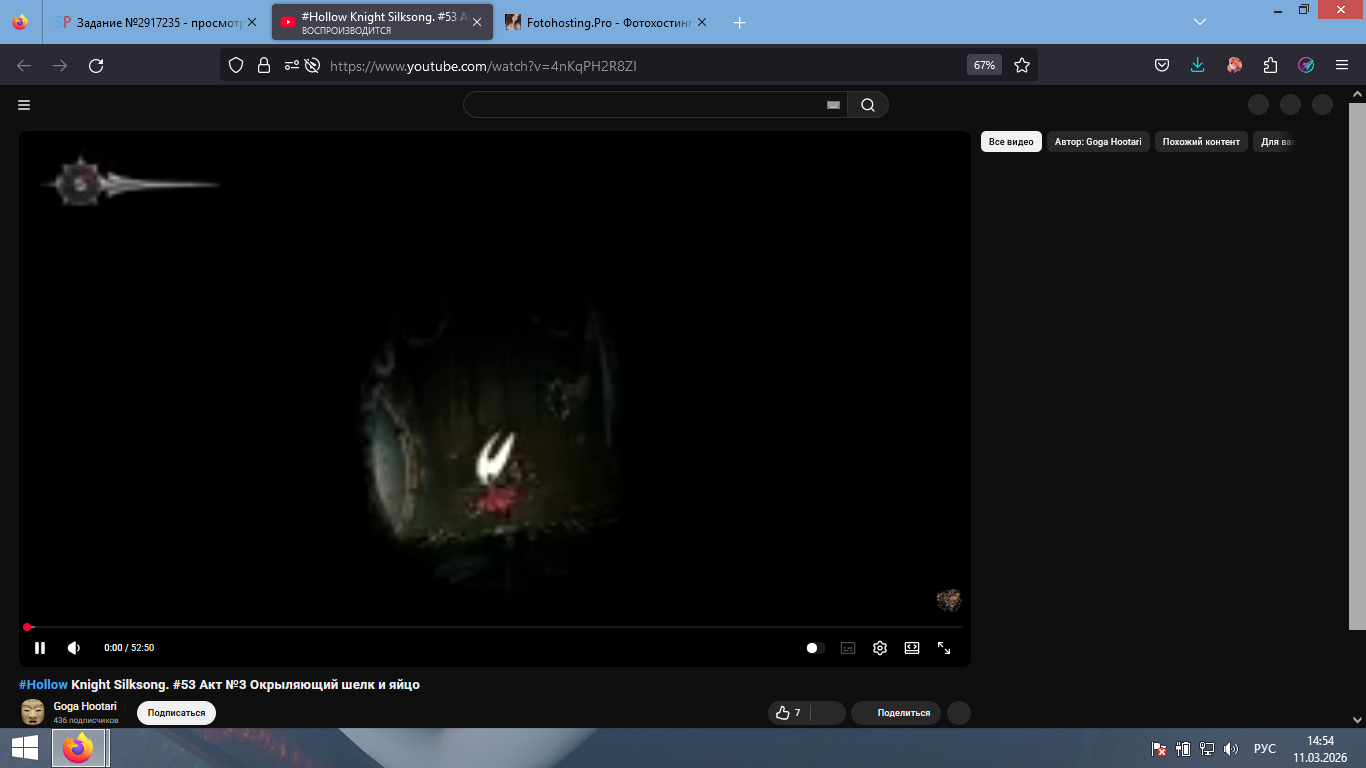This screenshot has width=1366, height=768.
Task: Reset zoom via the 67% badge
Action: (x=984, y=65)
